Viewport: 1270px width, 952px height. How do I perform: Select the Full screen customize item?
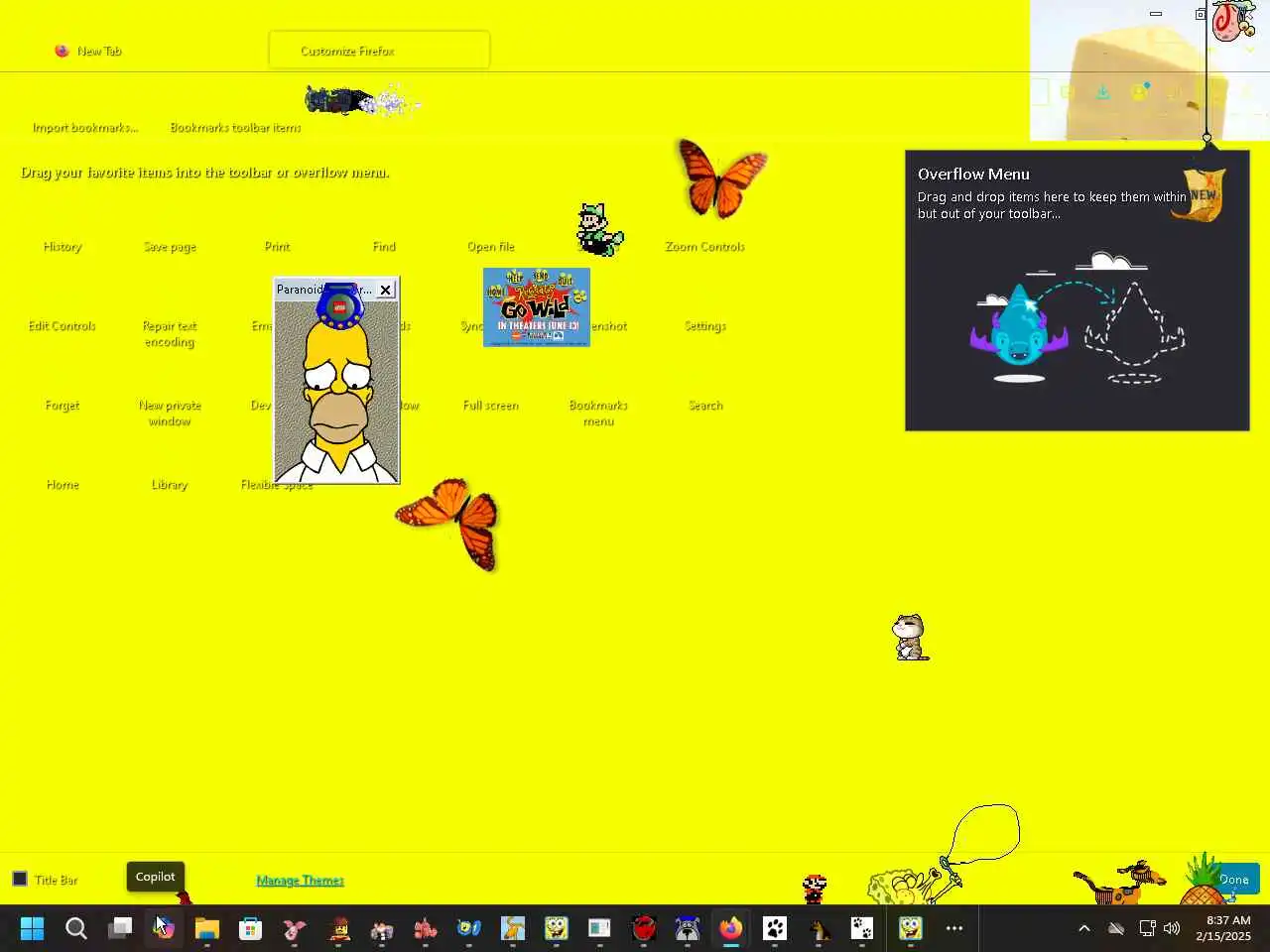491,406
